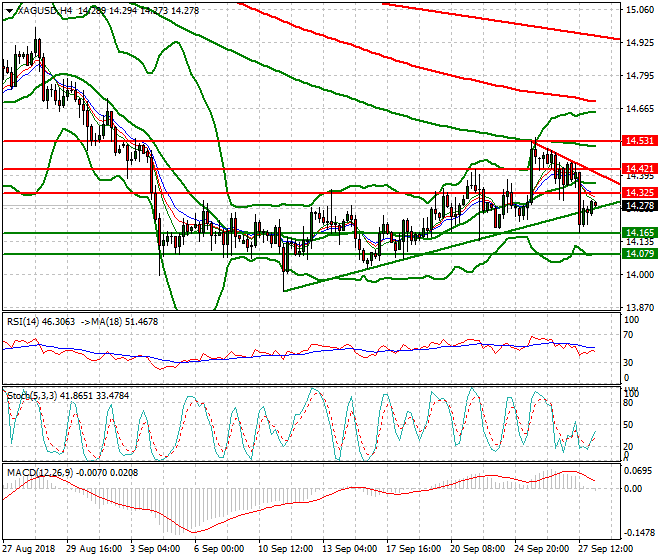Select the 6 Sep 00:00 time label
Screen dimensions: 660x560
[x=219, y=549]
